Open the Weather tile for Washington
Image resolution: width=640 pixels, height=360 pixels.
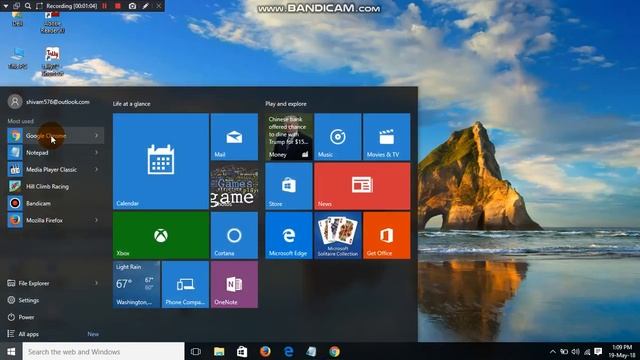(136, 284)
